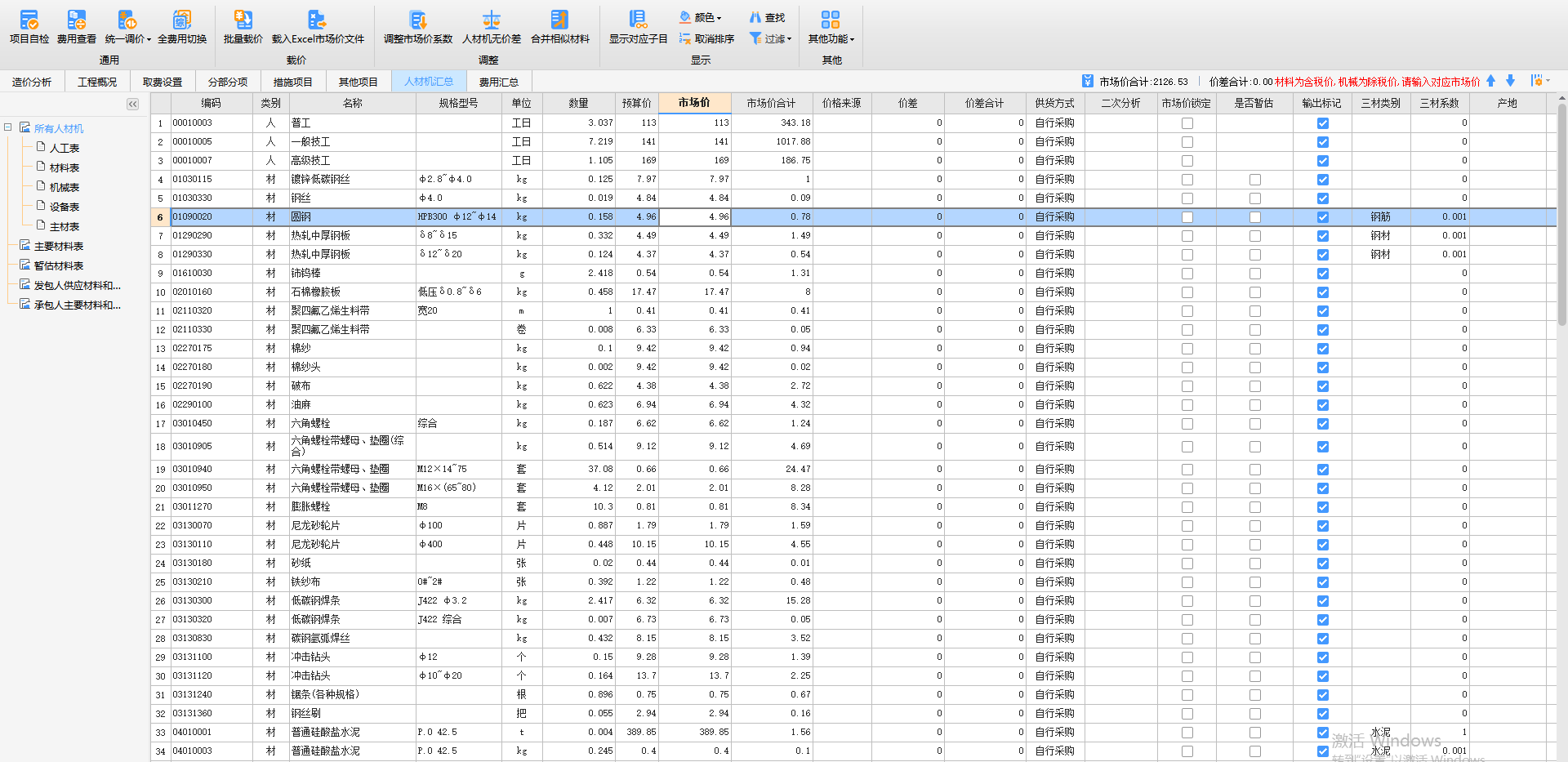
Task: Toggle 市场价锁定 checkbox for 普工 row
Action: coord(1187,123)
